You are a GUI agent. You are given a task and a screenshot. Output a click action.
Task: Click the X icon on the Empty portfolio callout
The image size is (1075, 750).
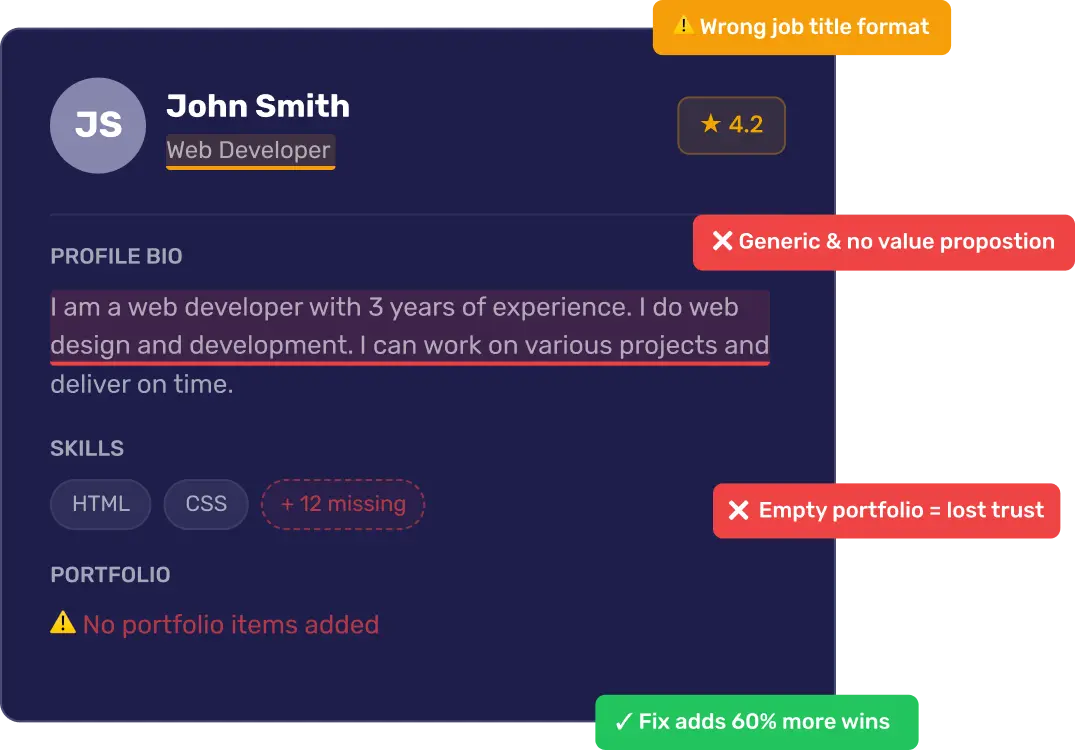pos(740,510)
